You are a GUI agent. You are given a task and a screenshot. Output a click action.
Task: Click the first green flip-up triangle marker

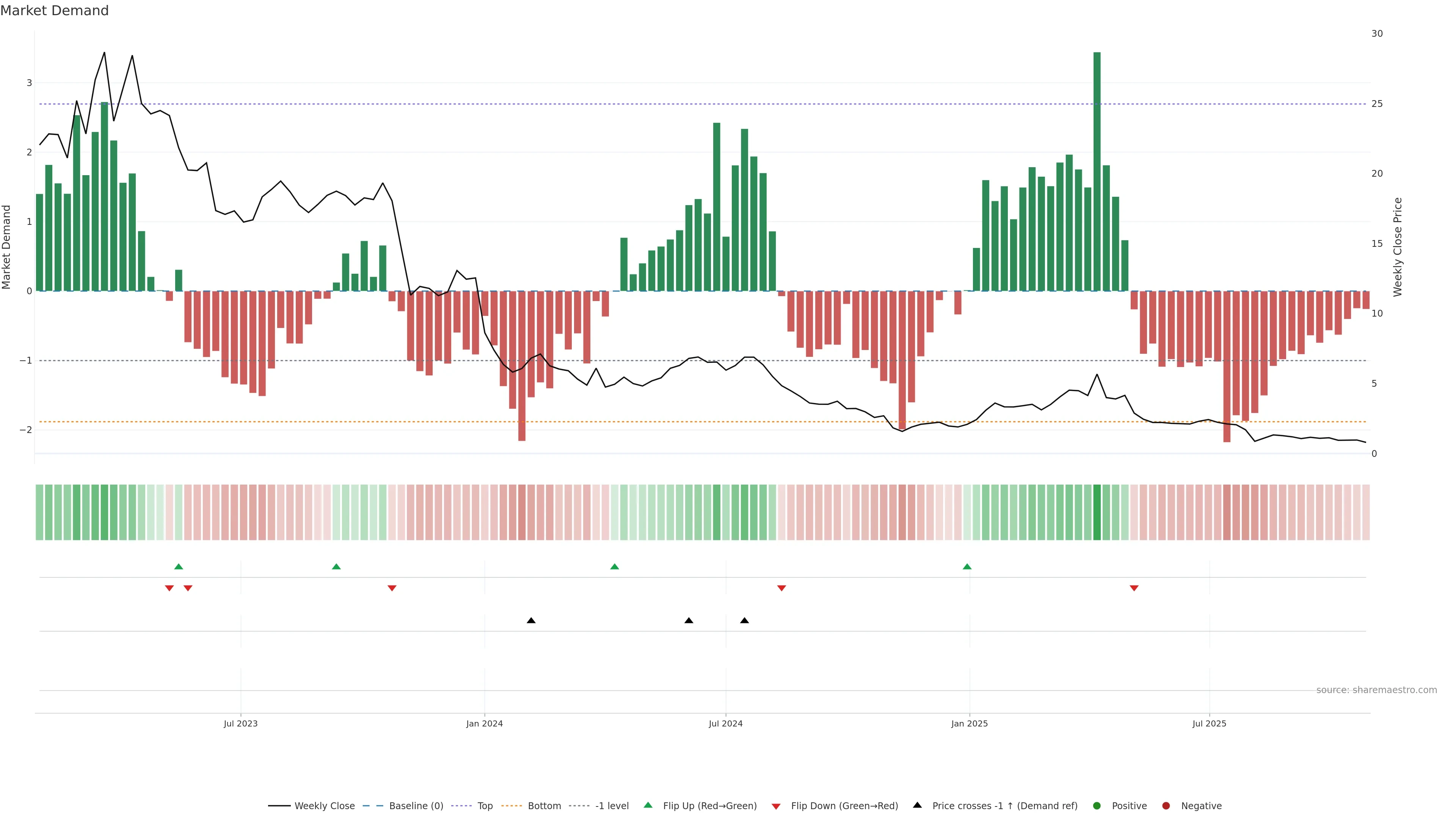pos(179,566)
